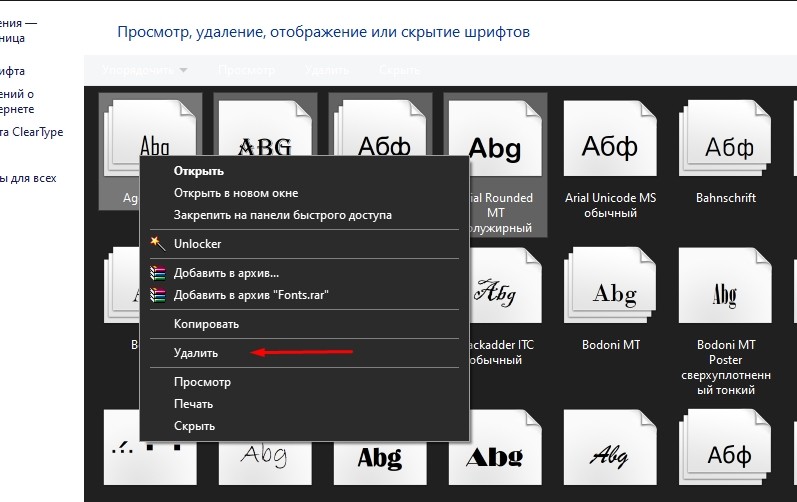Select the Arial Rounded MT font thumbnail
Screen dimensions: 797x502
click(496, 138)
